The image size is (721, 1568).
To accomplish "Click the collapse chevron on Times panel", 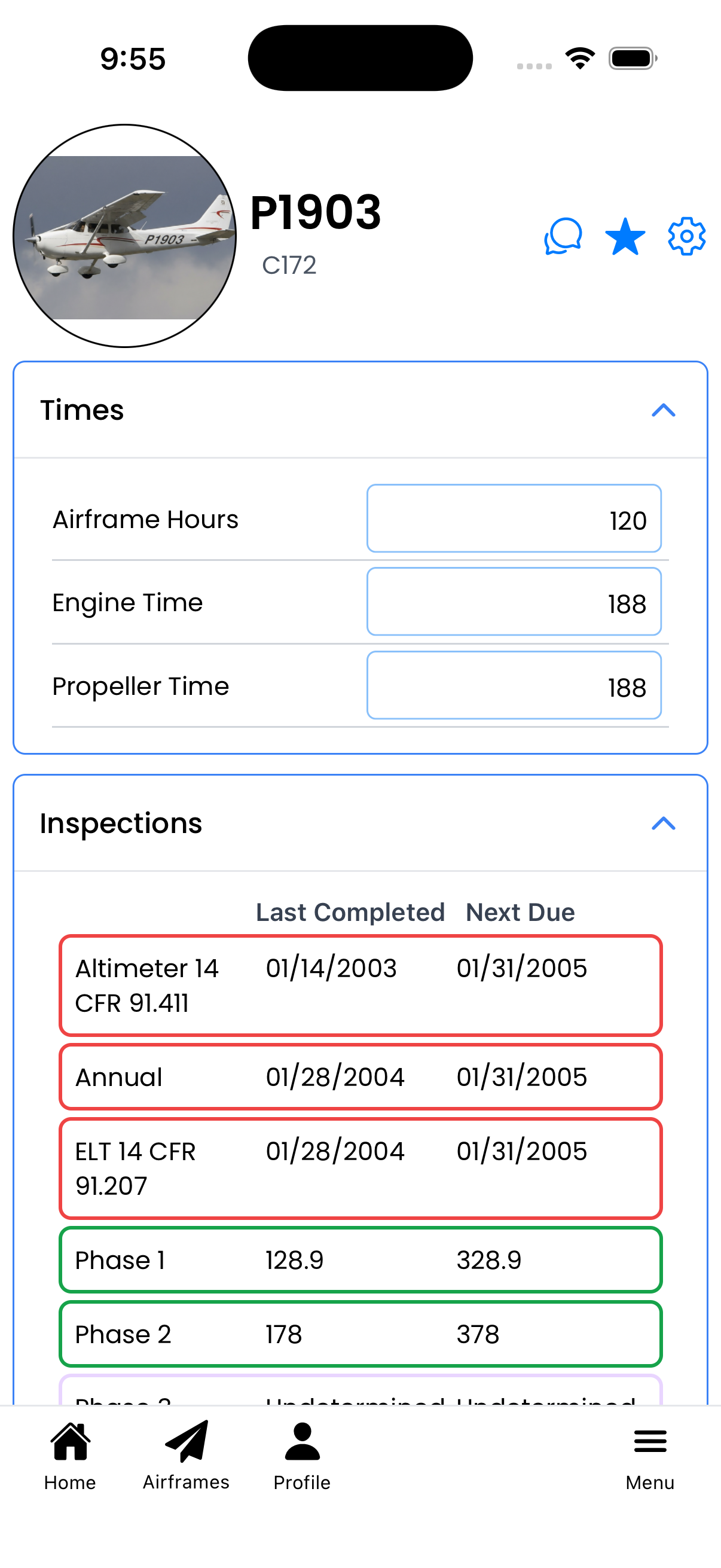I will [x=665, y=411].
